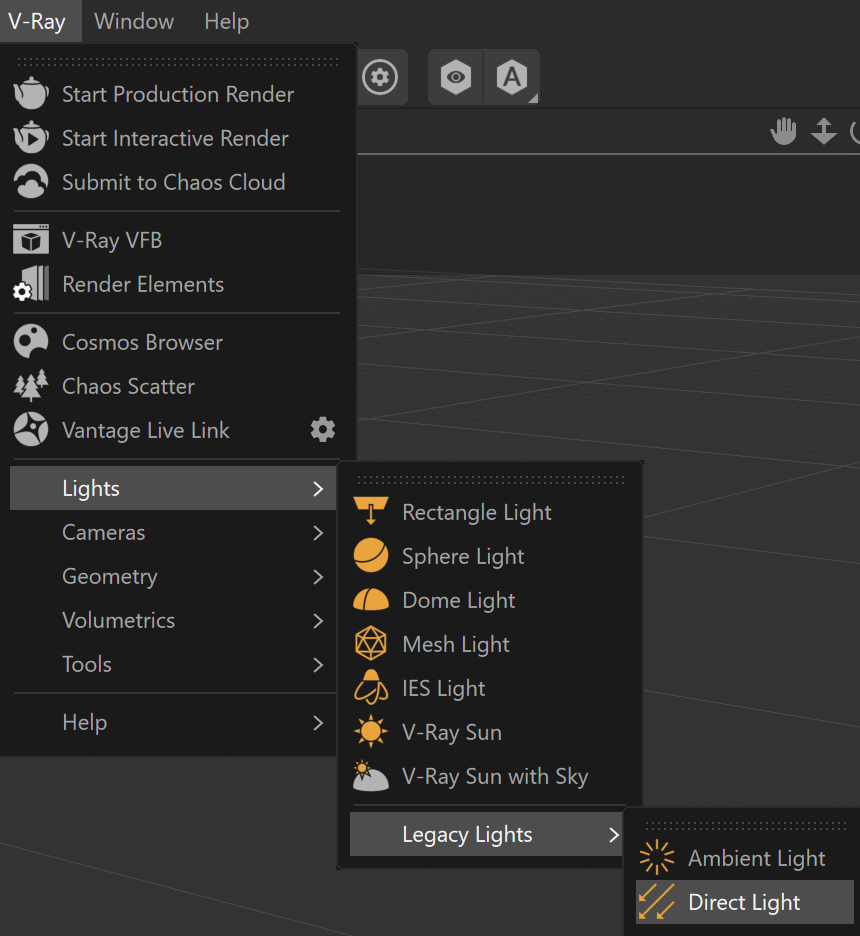The image size is (860, 936).
Task: Expand the Cameras submenu arrow
Action: click(x=318, y=532)
